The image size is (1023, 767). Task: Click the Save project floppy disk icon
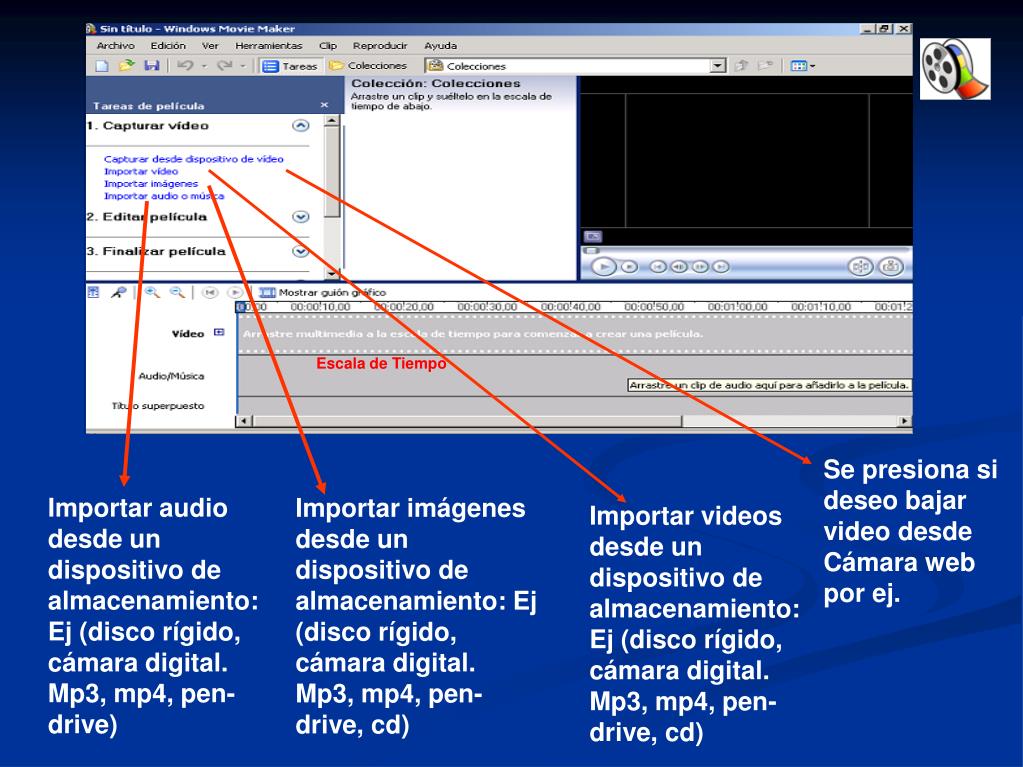point(152,65)
